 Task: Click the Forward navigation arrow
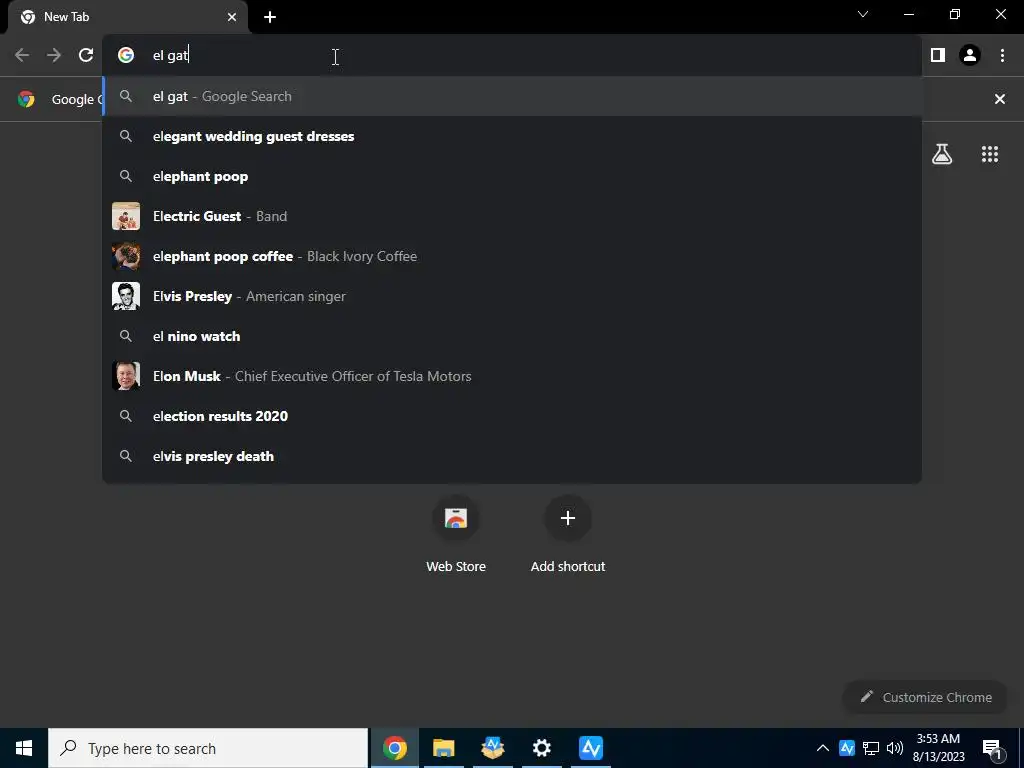(x=54, y=56)
